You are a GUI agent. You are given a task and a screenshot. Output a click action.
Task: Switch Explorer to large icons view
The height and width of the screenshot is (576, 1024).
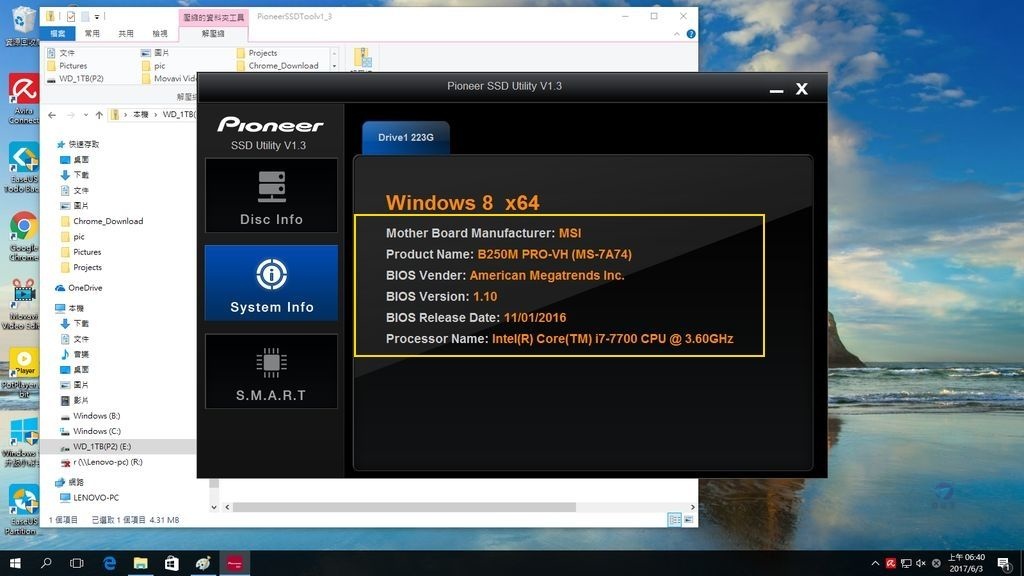(688, 520)
